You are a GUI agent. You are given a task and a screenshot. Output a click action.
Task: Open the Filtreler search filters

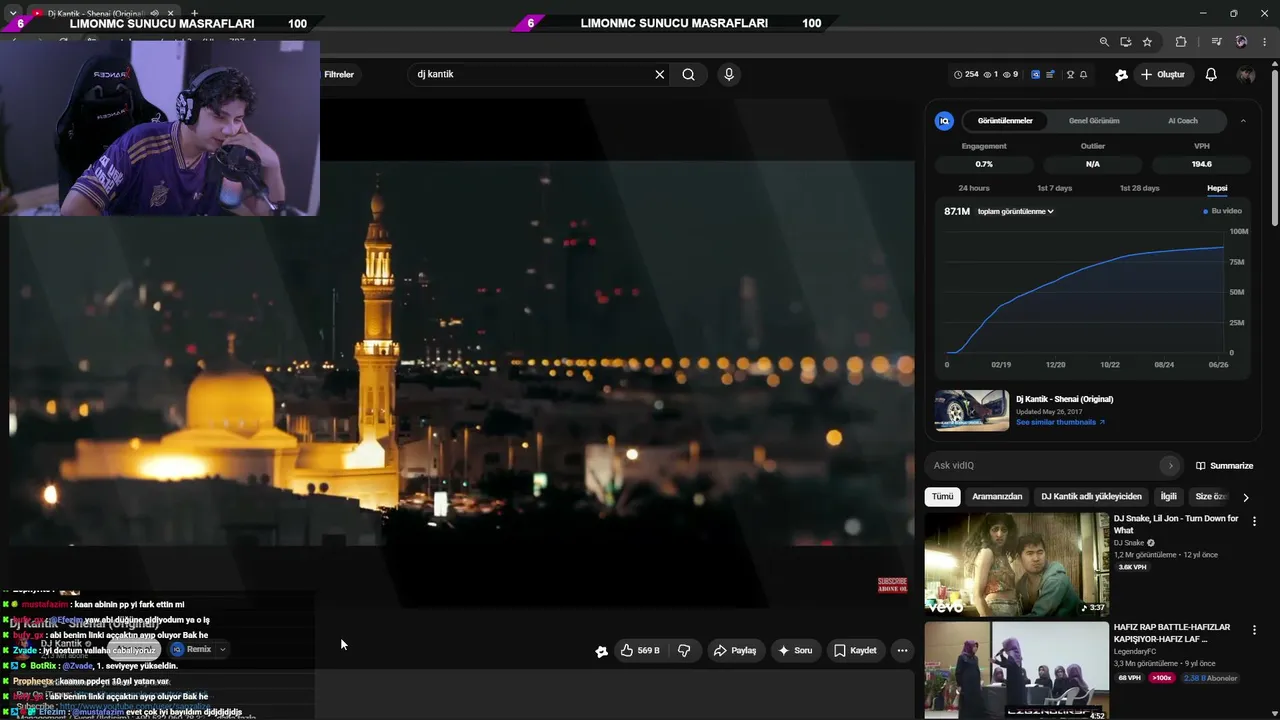[x=338, y=74]
